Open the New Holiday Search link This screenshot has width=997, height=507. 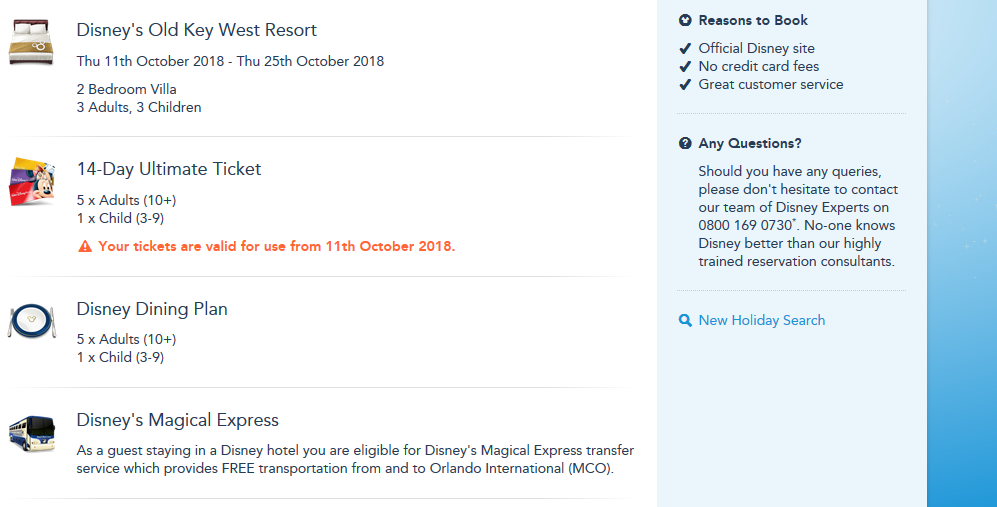tap(761, 321)
